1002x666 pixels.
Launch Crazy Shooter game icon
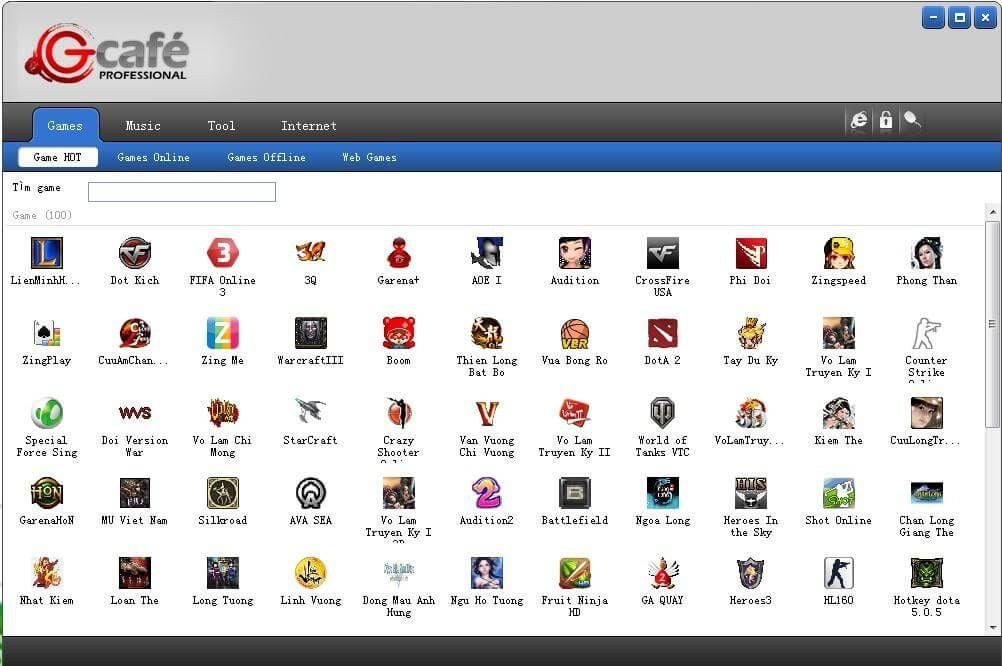(x=399, y=413)
